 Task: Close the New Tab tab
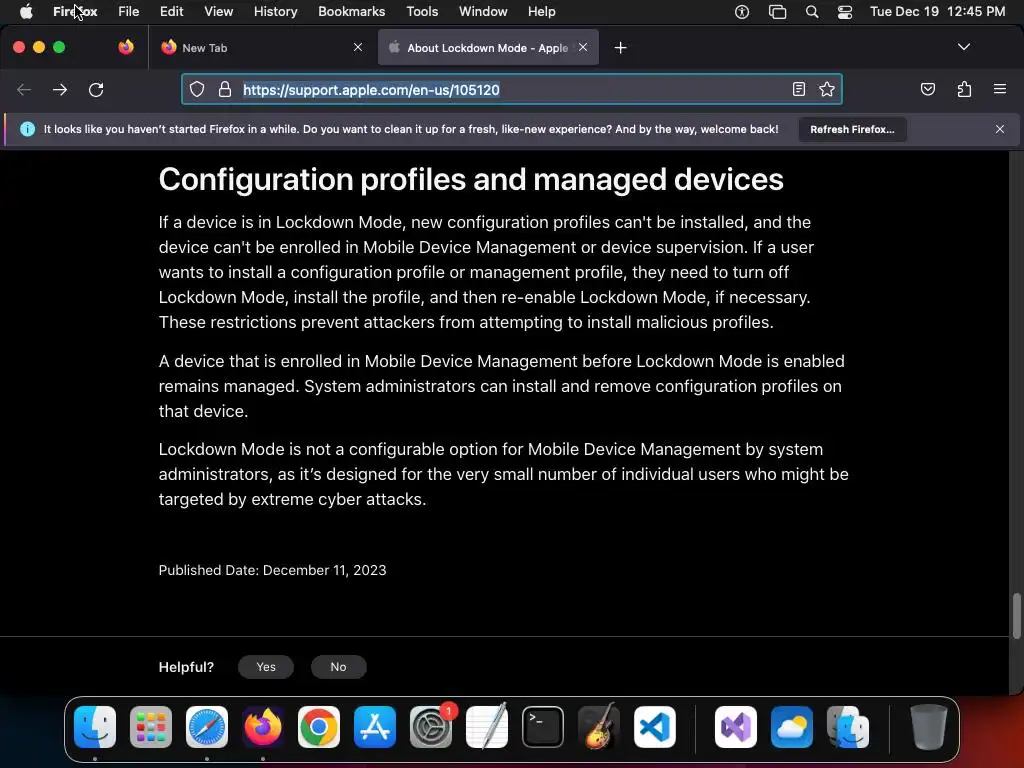(358, 47)
